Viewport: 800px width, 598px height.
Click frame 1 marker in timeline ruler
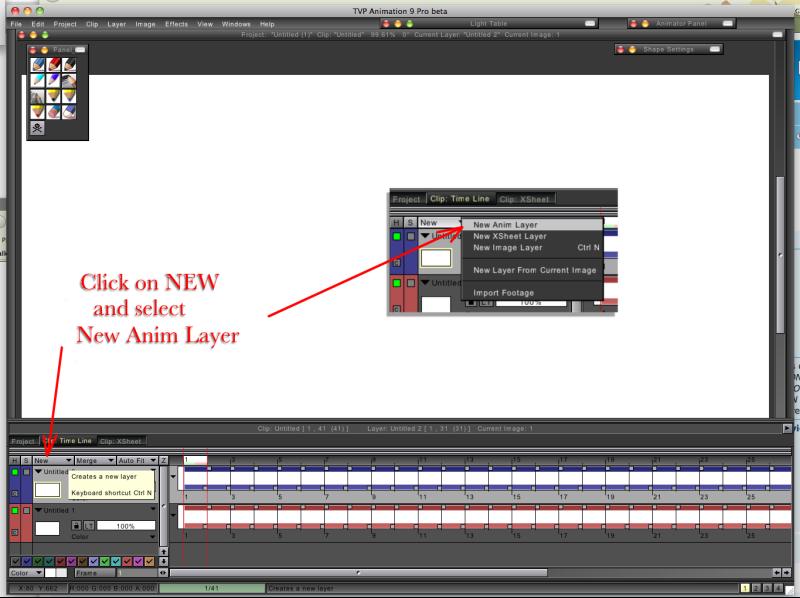pos(195,460)
